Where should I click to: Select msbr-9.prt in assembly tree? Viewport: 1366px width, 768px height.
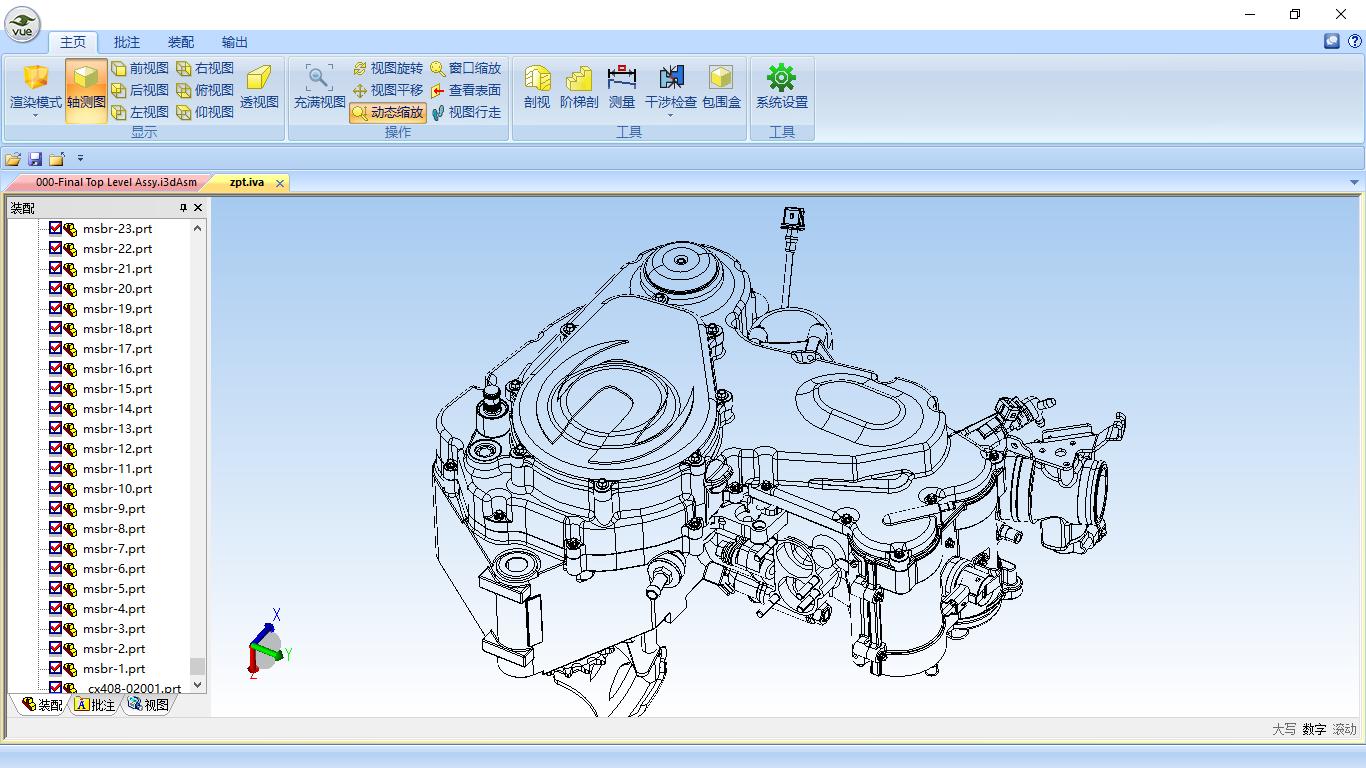[114, 508]
